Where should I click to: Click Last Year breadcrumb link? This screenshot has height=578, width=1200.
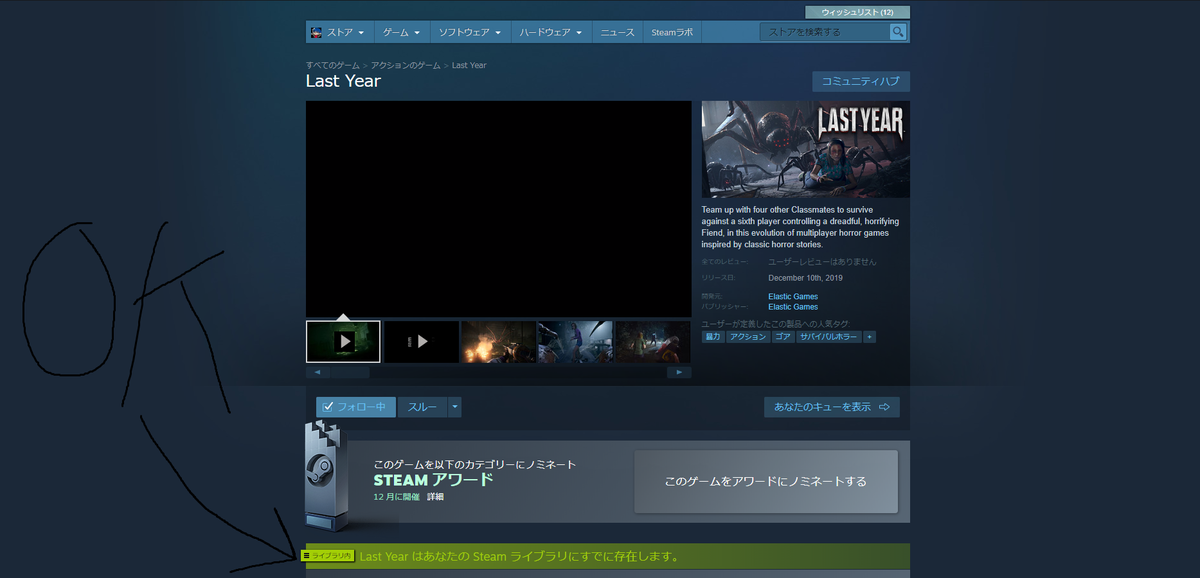click(469, 65)
